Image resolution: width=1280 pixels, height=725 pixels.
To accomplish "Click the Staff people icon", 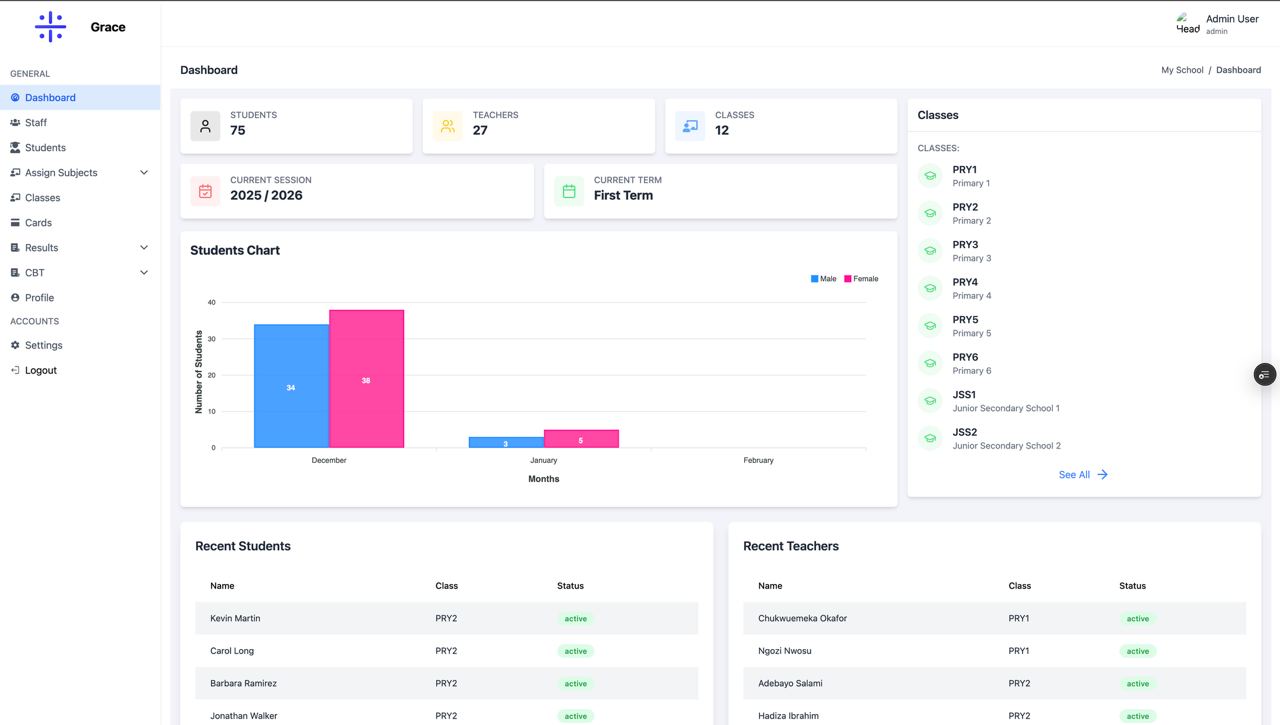I will pyautogui.click(x=15, y=123).
